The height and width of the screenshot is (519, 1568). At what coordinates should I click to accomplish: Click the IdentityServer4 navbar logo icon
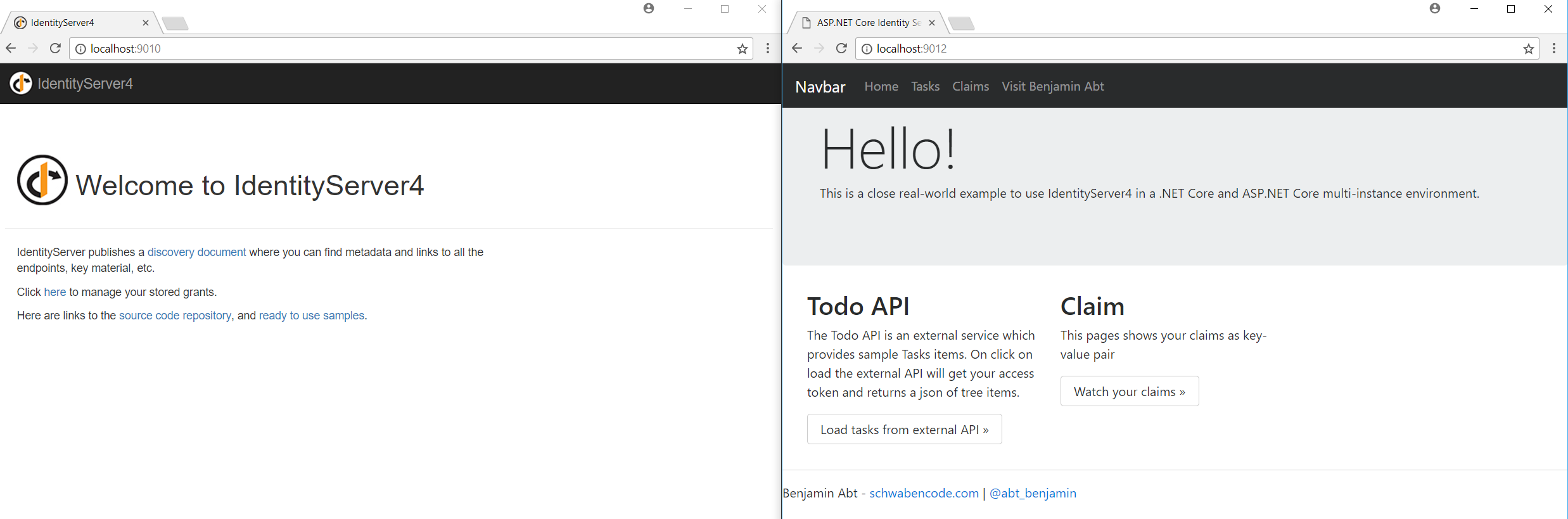[x=21, y=83]
